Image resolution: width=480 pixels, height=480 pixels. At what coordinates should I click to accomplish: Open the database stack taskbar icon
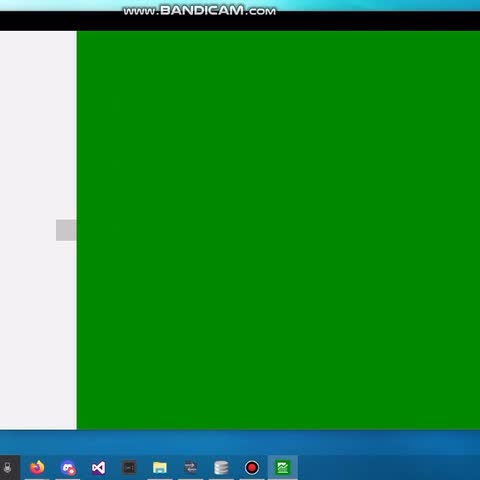point(221,468)
